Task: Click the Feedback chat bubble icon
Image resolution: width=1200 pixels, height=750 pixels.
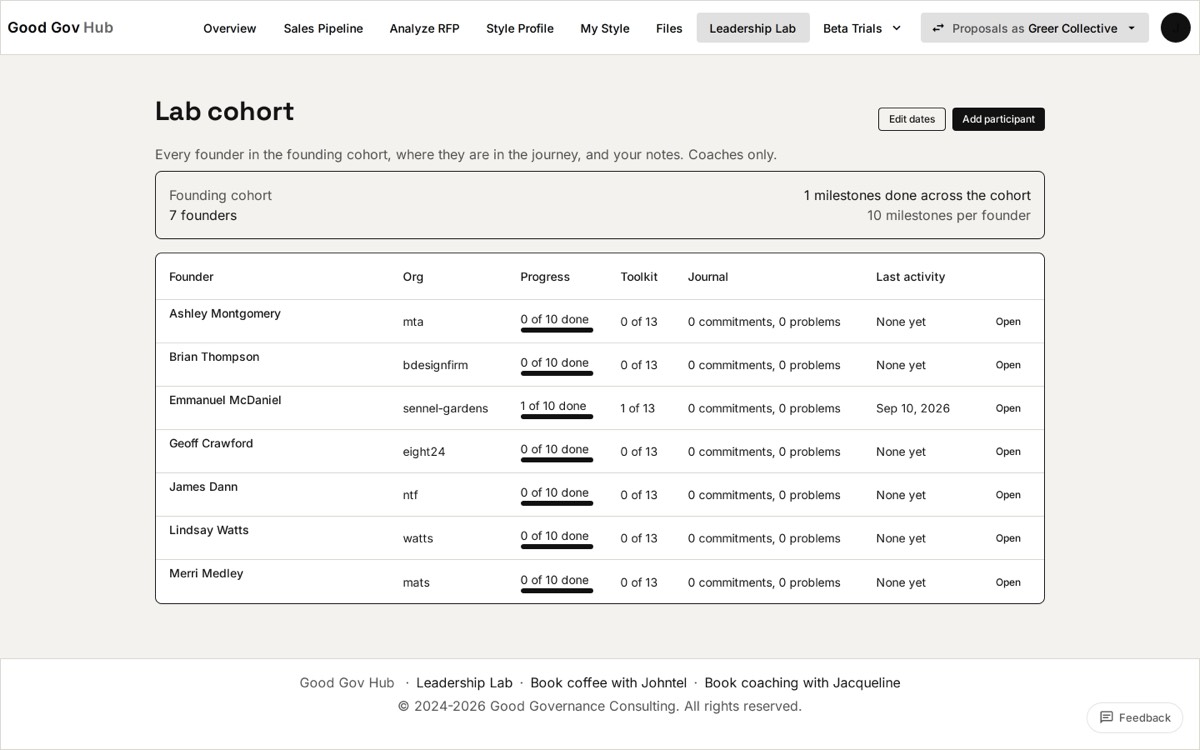Action: pos(1106,717)
